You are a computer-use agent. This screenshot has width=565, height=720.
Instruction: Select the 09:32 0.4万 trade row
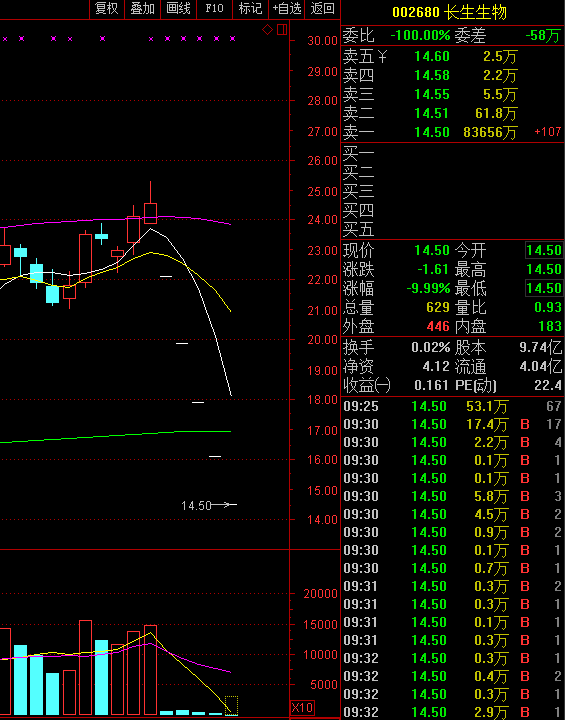tap(452, 677)
